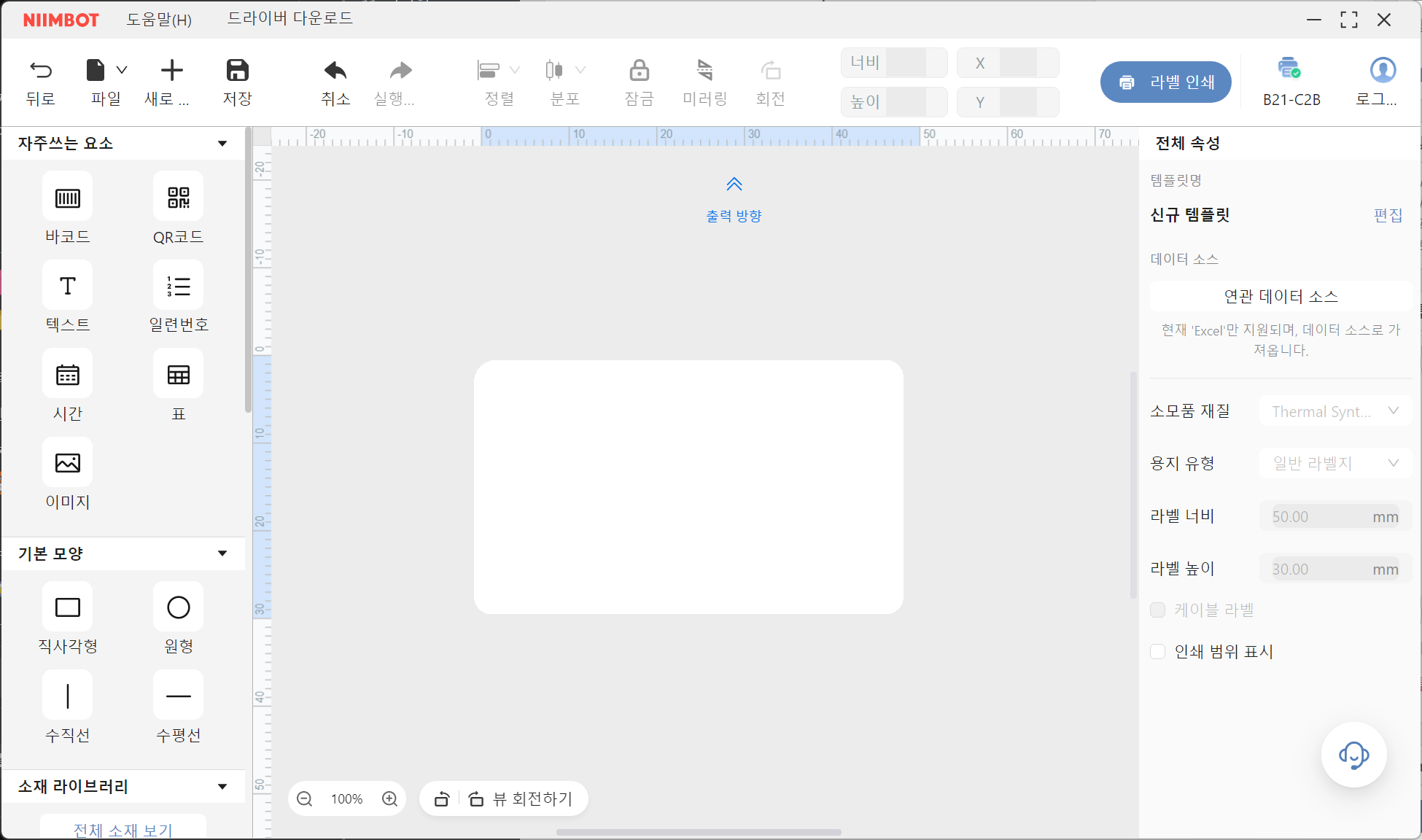Image resolution: width=1422 pixels, height=840 pixels.
Task: Click the 편집 edit template link
Action: [1388, 215]
